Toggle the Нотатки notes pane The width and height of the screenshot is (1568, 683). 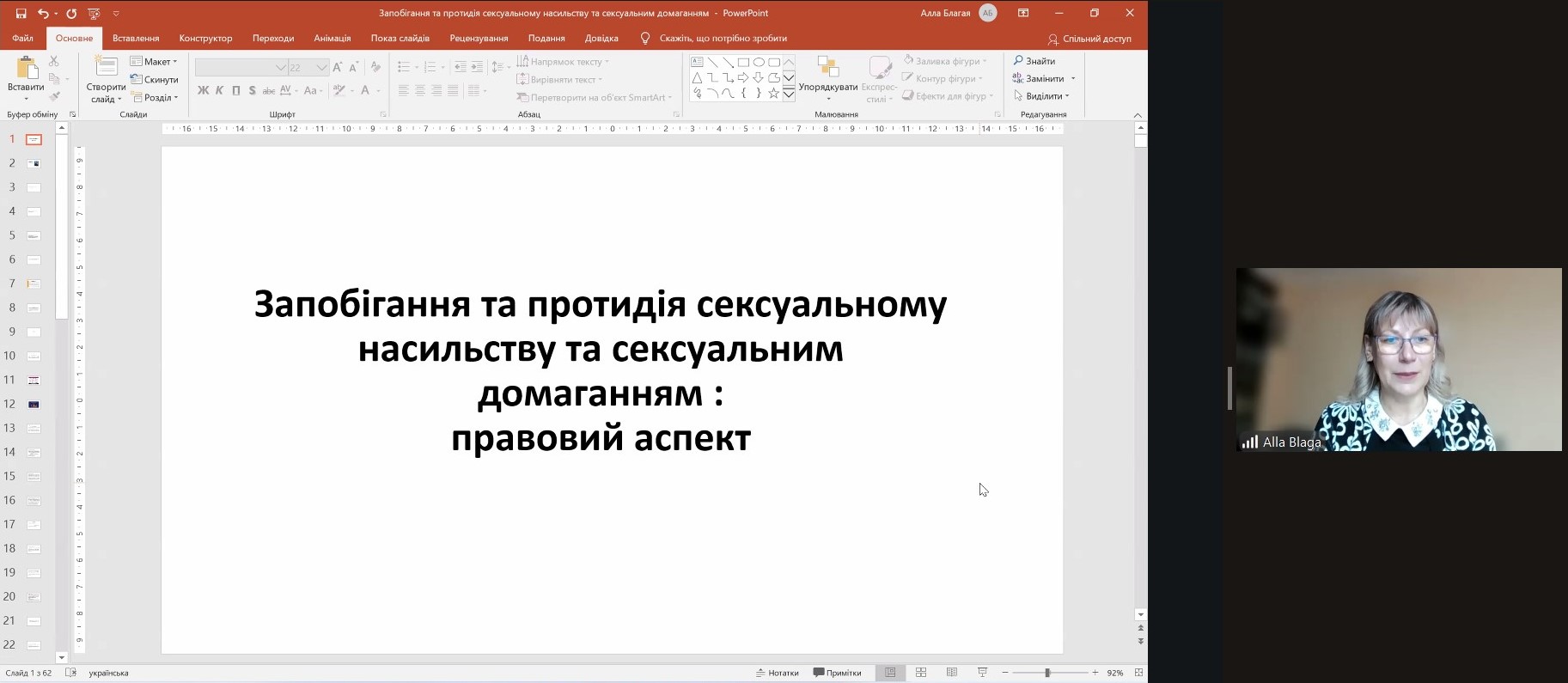pyautogui.click(x=778, y=673)
